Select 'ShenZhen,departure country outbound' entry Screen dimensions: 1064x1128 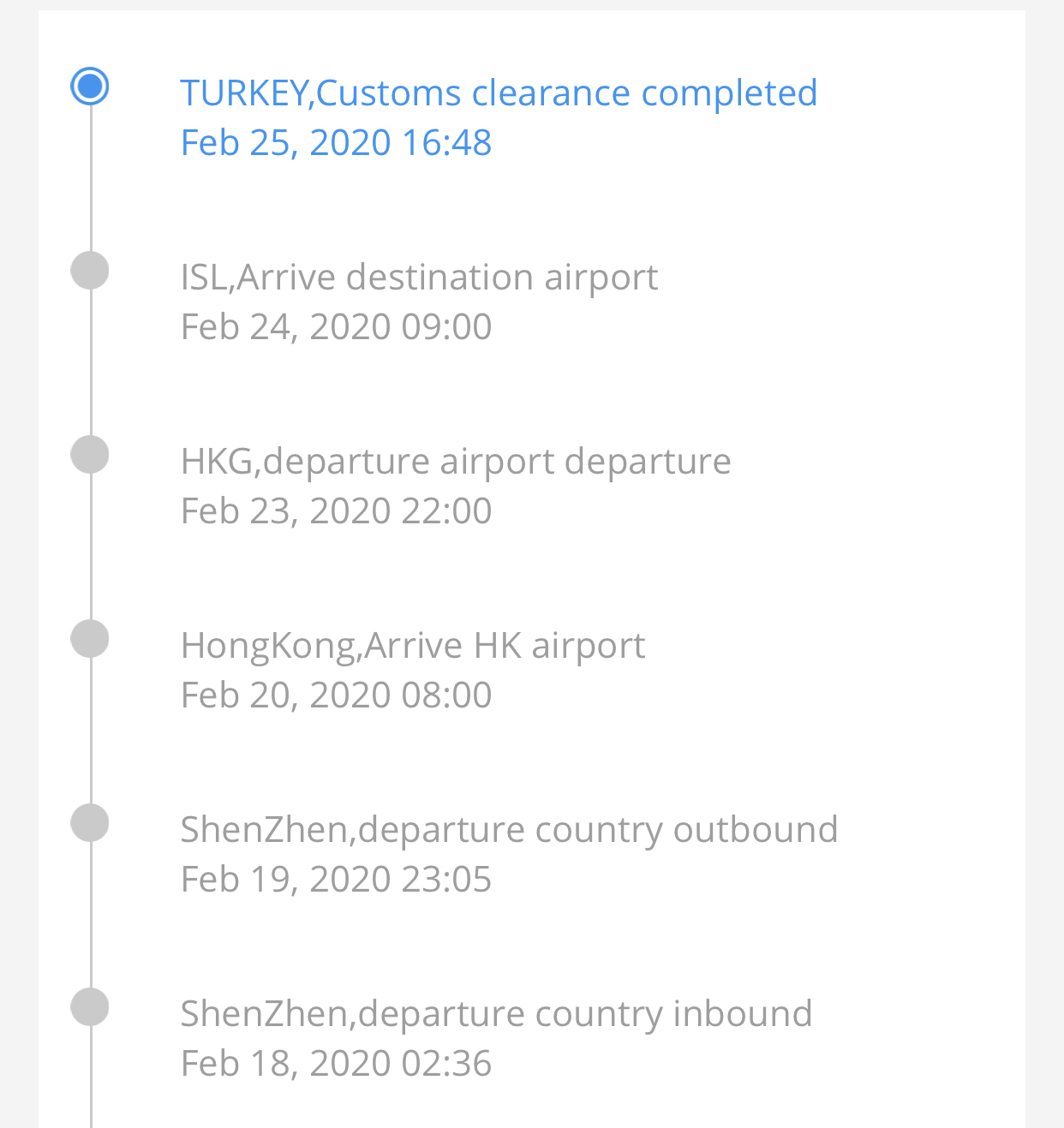(509, 830)
